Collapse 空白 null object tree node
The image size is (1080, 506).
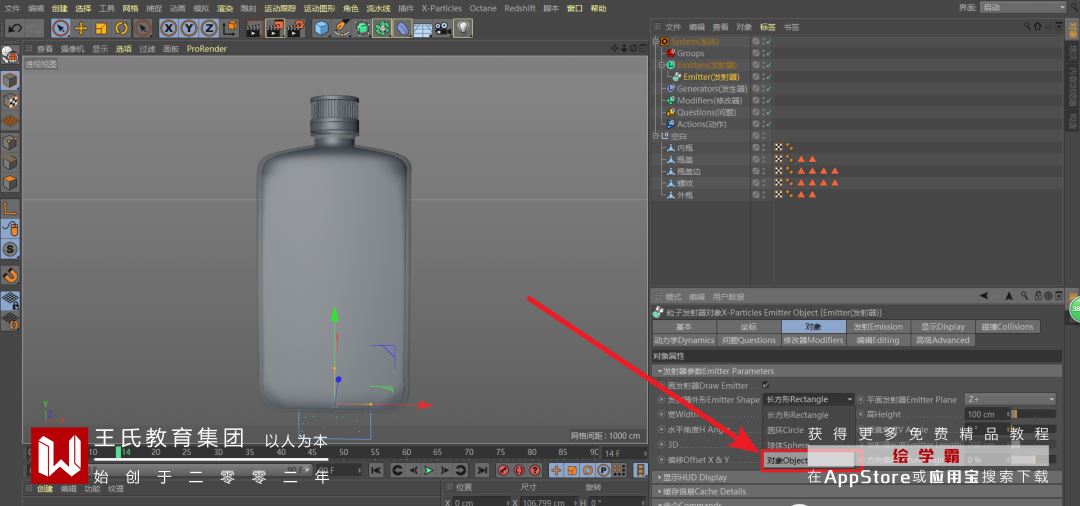656,136
